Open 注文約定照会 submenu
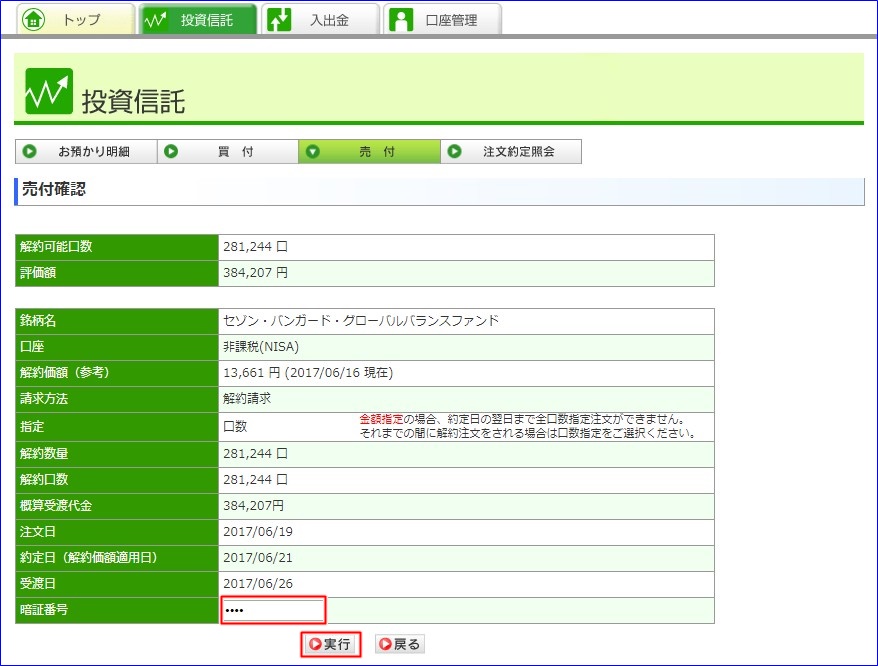This screenshot has height=666, width=878. 511,151
